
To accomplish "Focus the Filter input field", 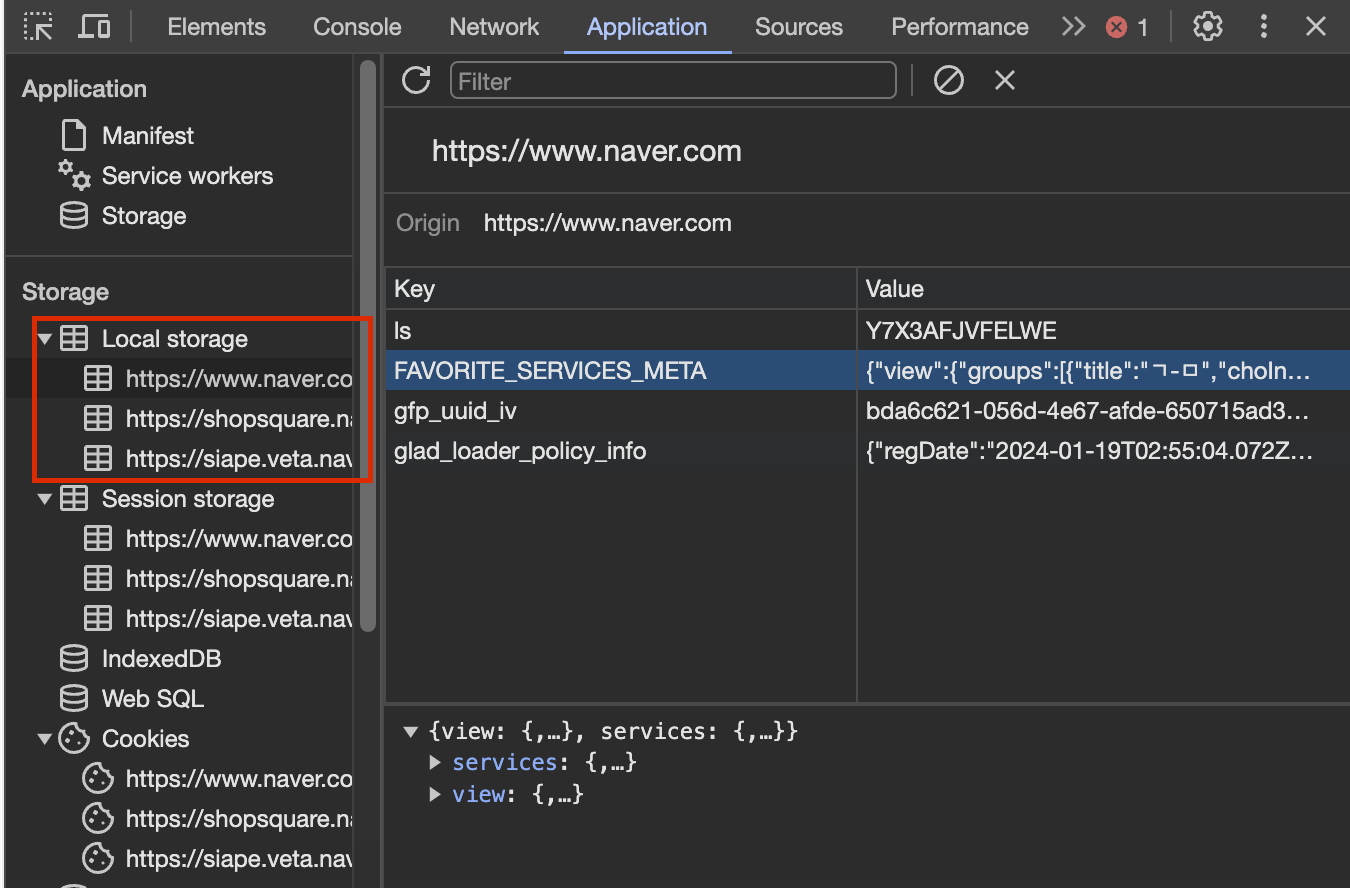I will click(x=673, y=80).
